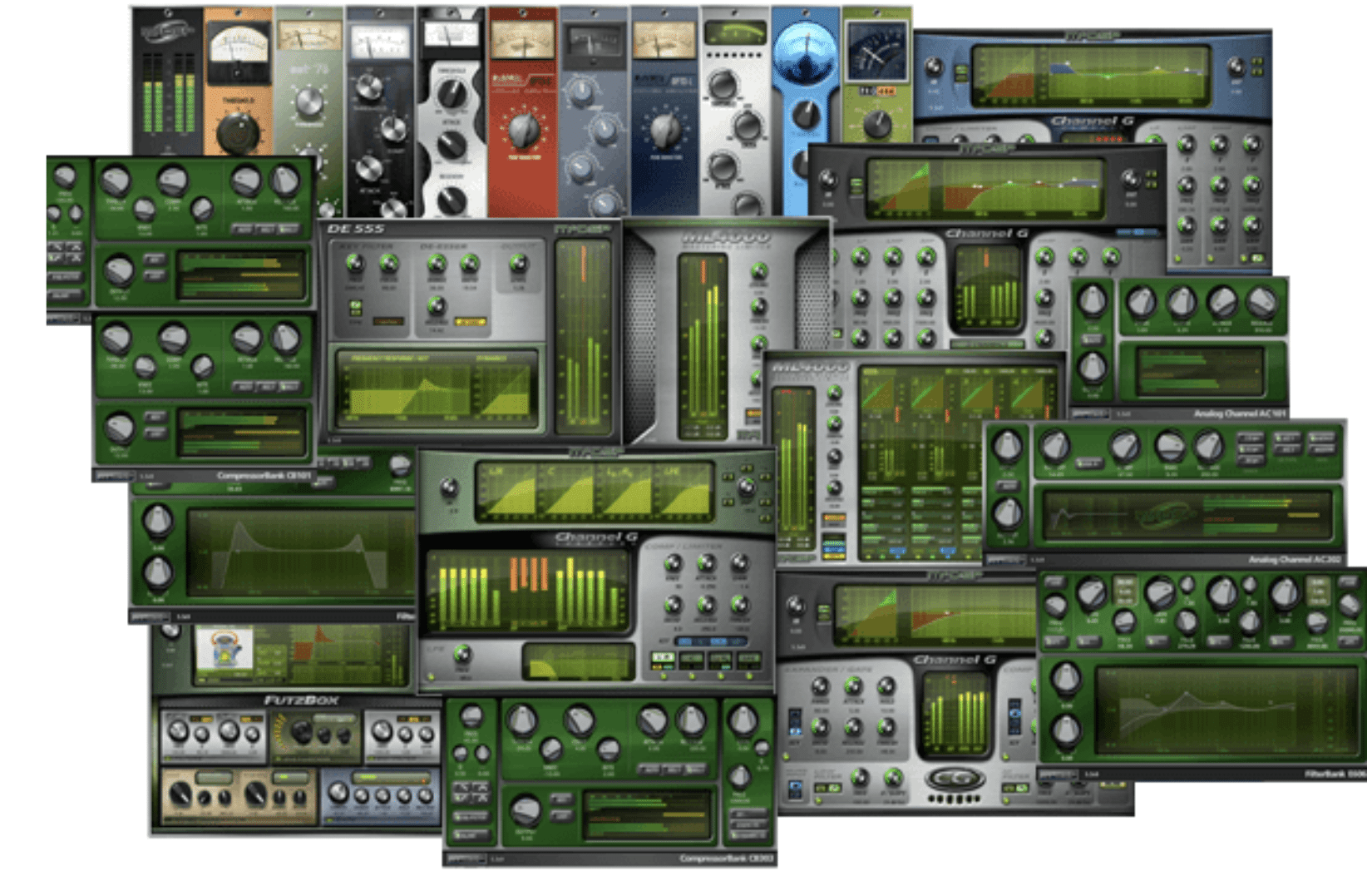Click the upper-left knob in Analog Channel AC101
The image size is (1372, 871).
coord(1092,301)
